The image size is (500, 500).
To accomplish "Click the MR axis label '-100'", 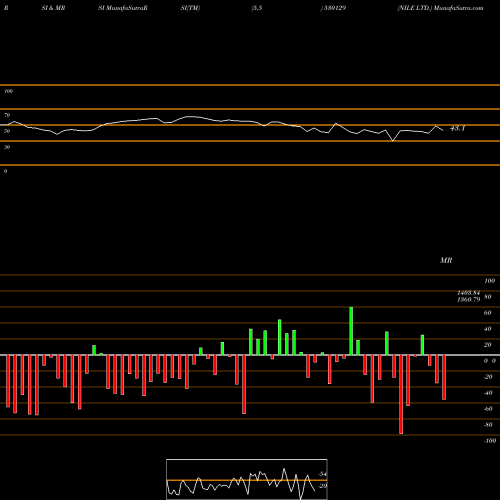I will point(490,441).
